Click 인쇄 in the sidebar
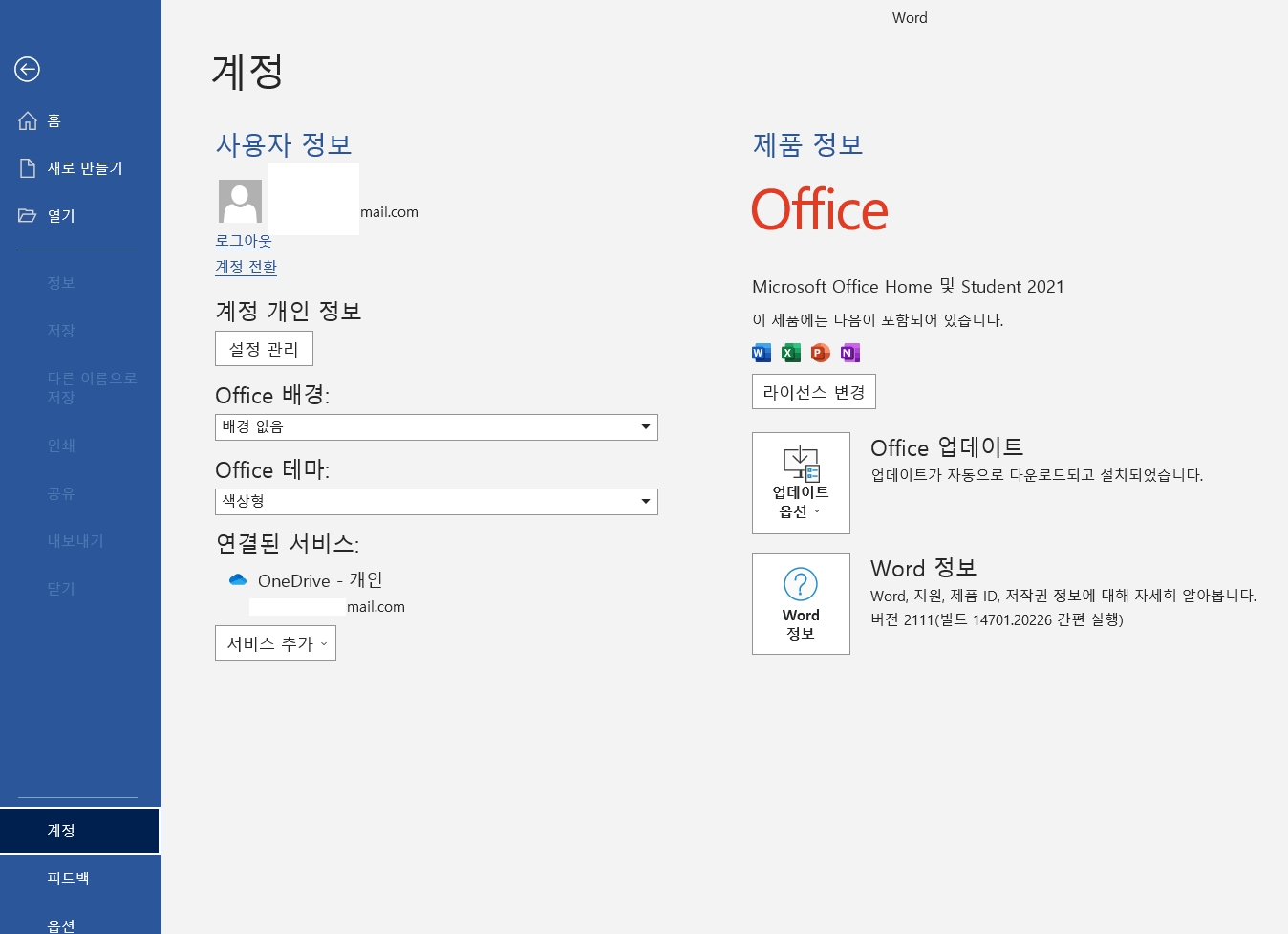 pyautogui.click(x=80, y=445)
